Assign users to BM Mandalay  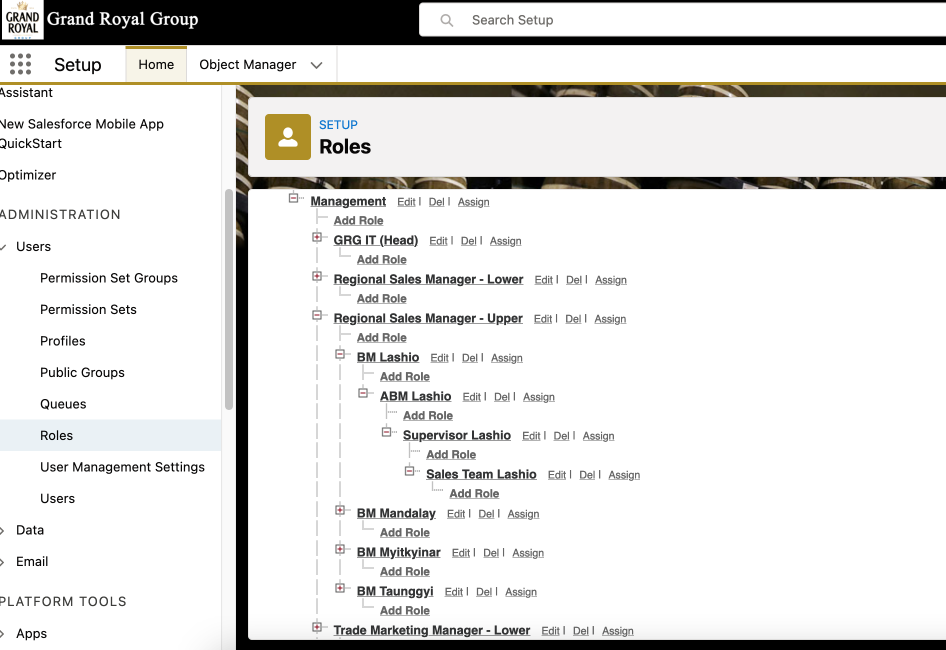click(x=523, y=514)
